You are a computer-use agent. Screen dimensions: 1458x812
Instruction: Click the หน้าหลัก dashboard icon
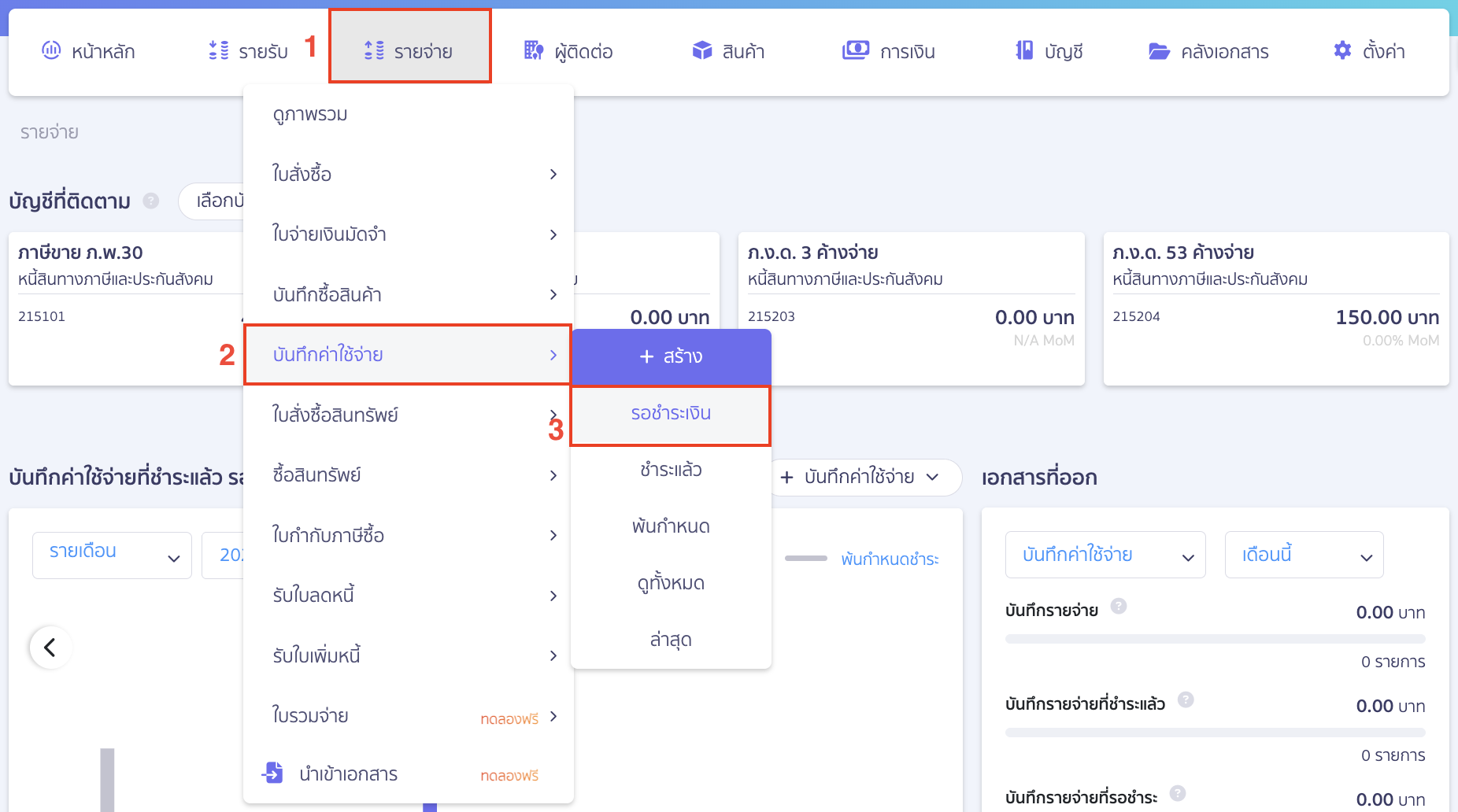(x=51, y=50)
